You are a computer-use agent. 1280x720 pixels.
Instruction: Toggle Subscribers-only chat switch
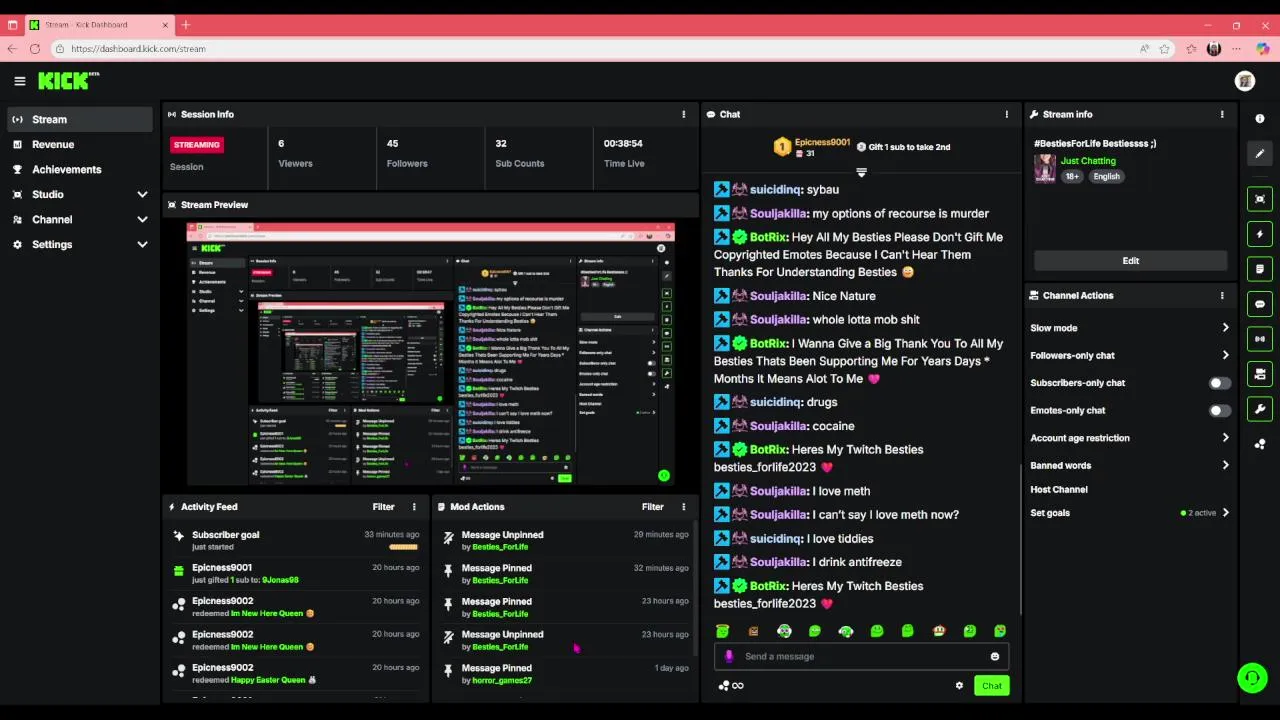coord(1219,383)
